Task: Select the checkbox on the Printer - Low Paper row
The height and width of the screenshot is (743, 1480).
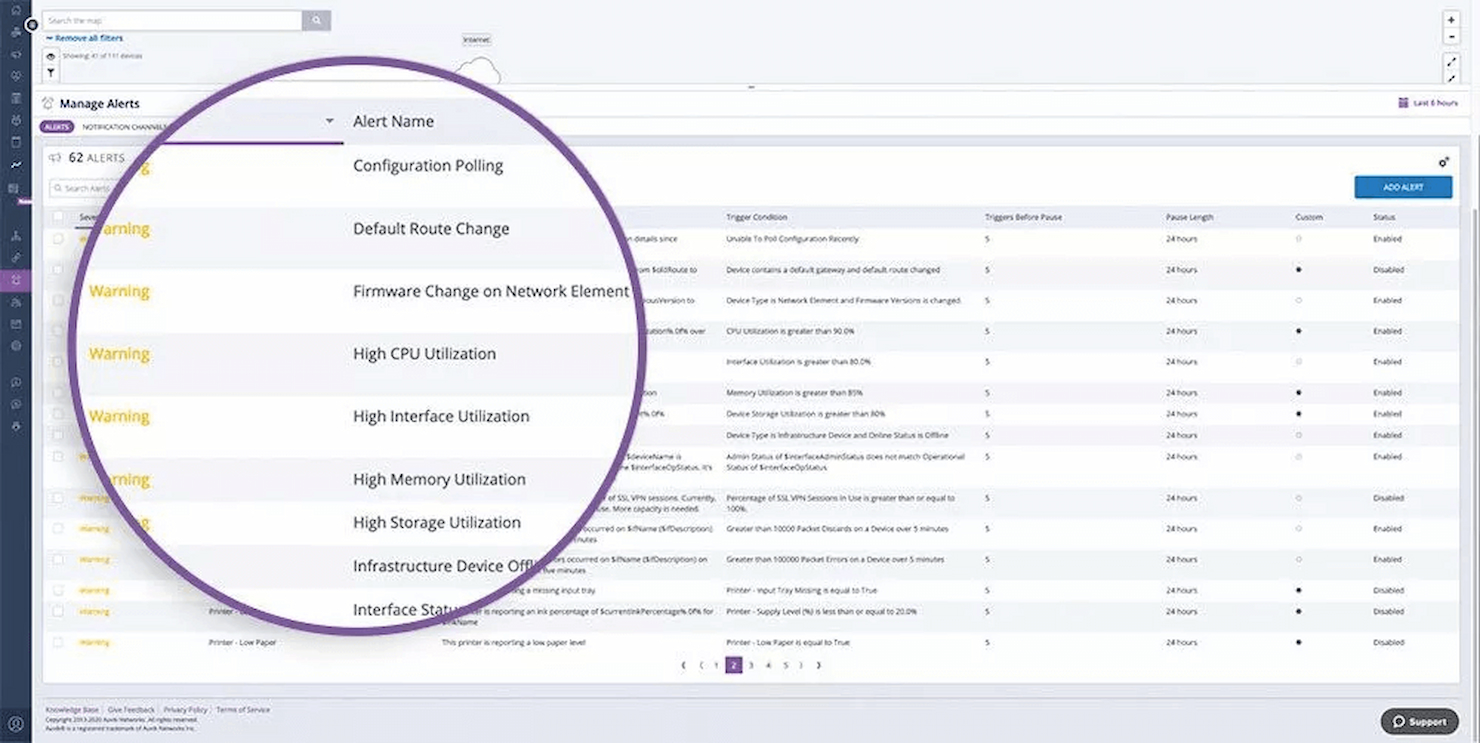Action: click(x=57, y=642)
